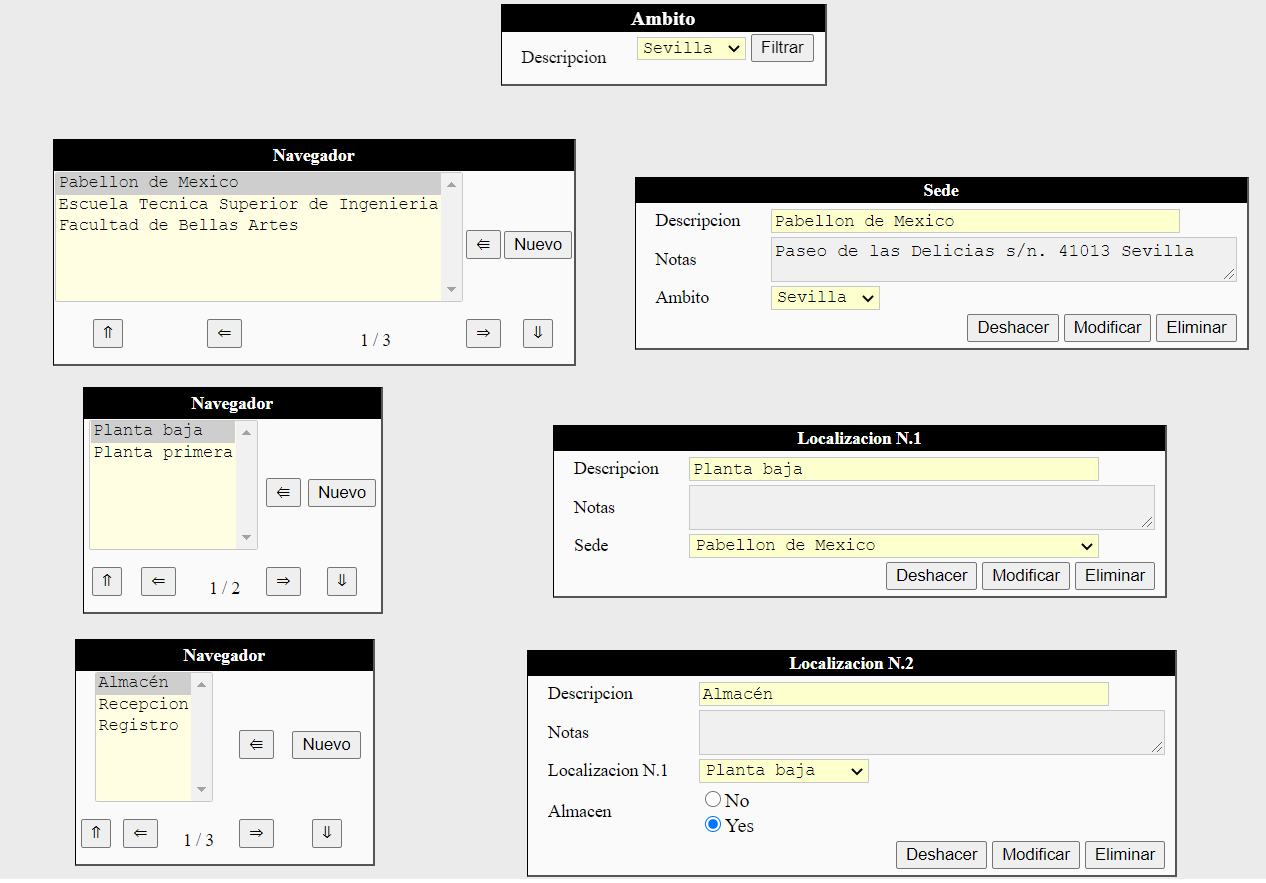Open the Sede dropdown in Localizacion N.1
Image resolution: width=1266 pixels, height=883 pixels.
click(893, 546)
